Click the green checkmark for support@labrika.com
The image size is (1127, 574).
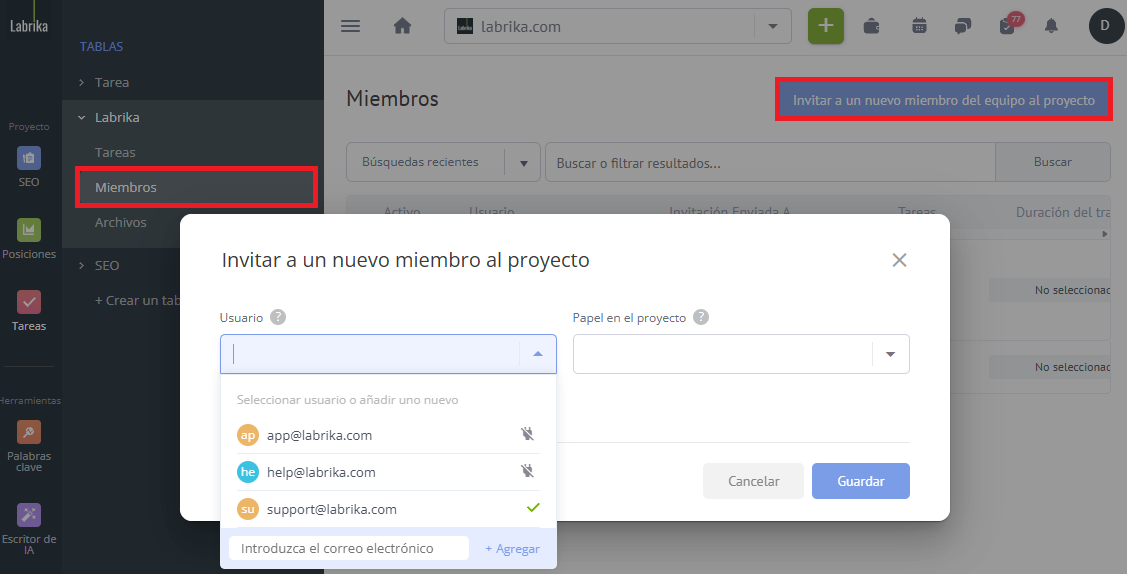(533, 508)
